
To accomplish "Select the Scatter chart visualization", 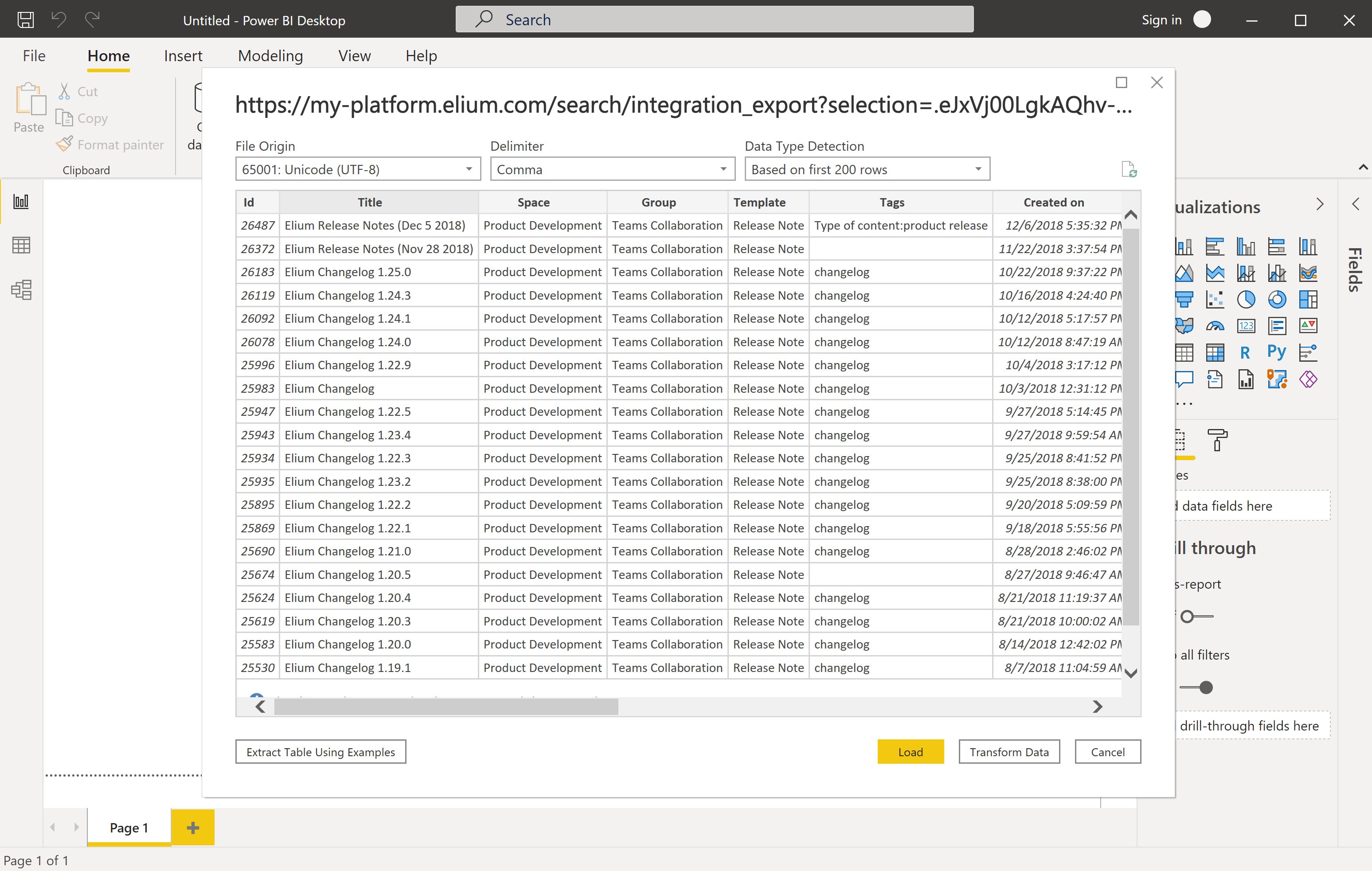I will point(1215,299).
